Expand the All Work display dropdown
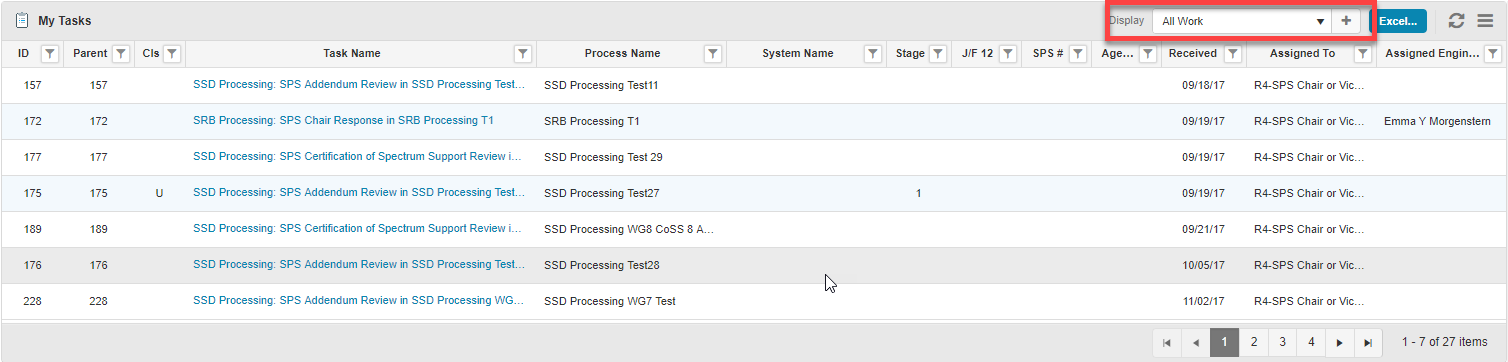1508x362 pixels. [1243, 21]
